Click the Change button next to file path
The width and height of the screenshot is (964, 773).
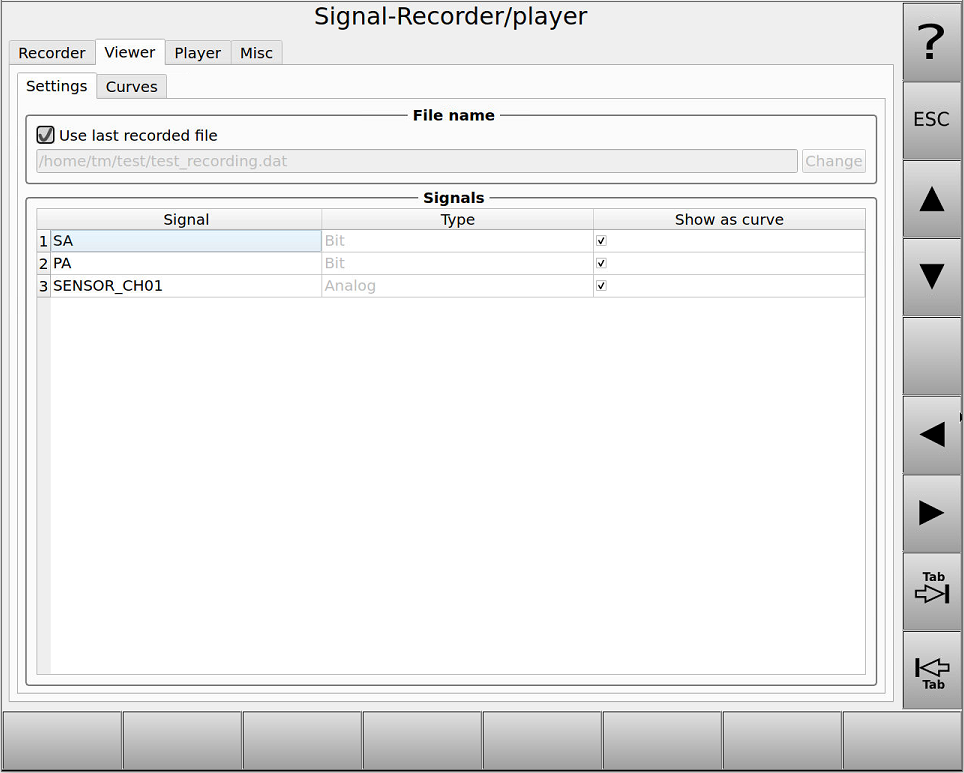[833, 161]
